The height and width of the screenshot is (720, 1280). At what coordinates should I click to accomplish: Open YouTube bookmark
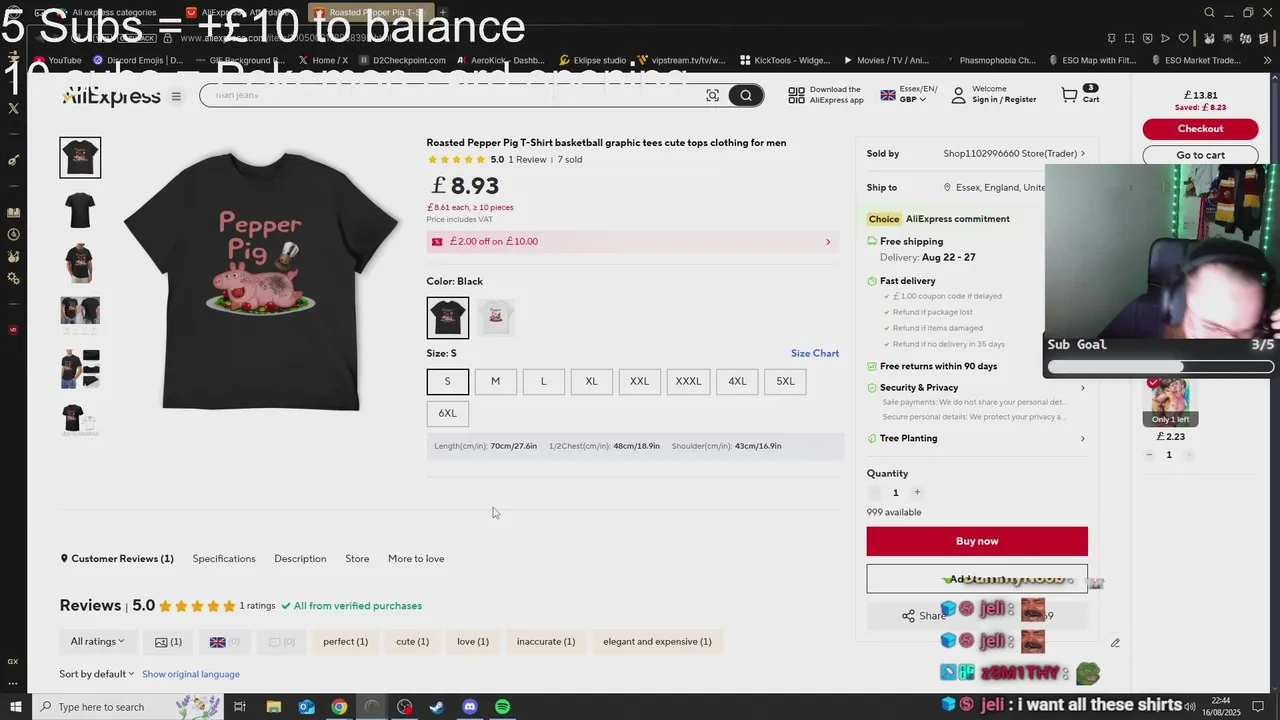(57, 60)
